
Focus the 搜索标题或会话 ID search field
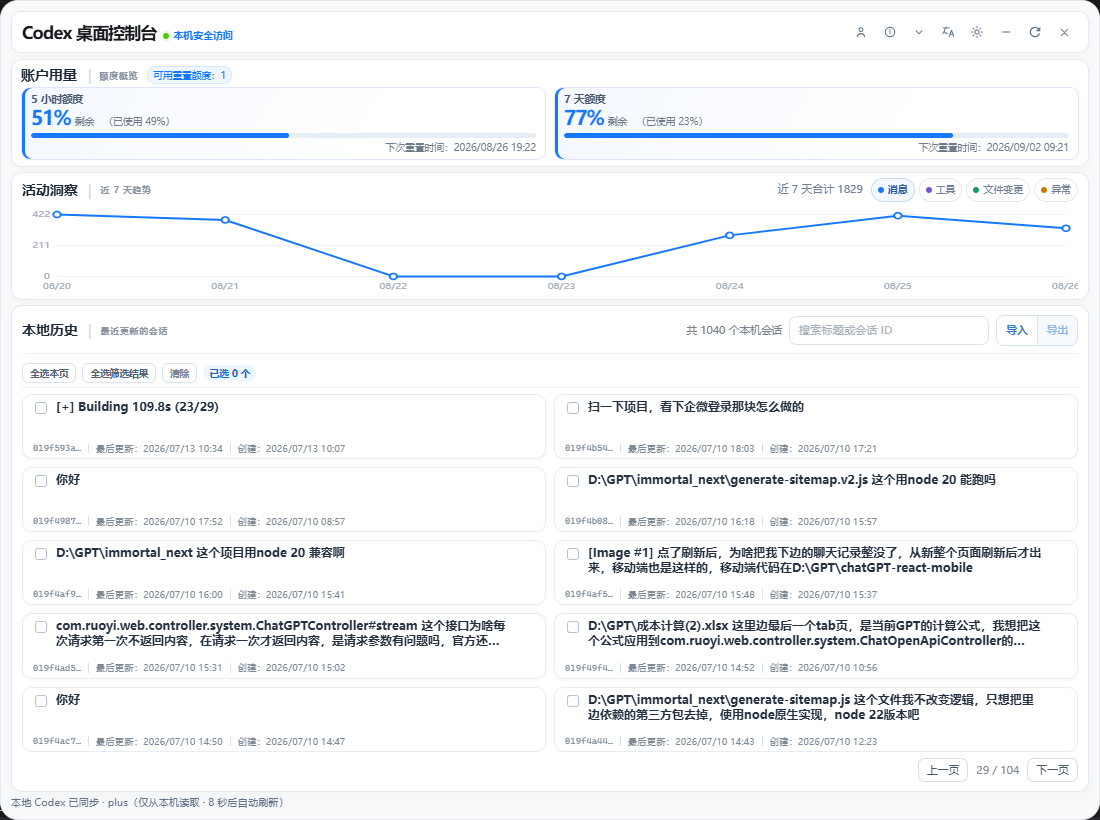point(889,330)
